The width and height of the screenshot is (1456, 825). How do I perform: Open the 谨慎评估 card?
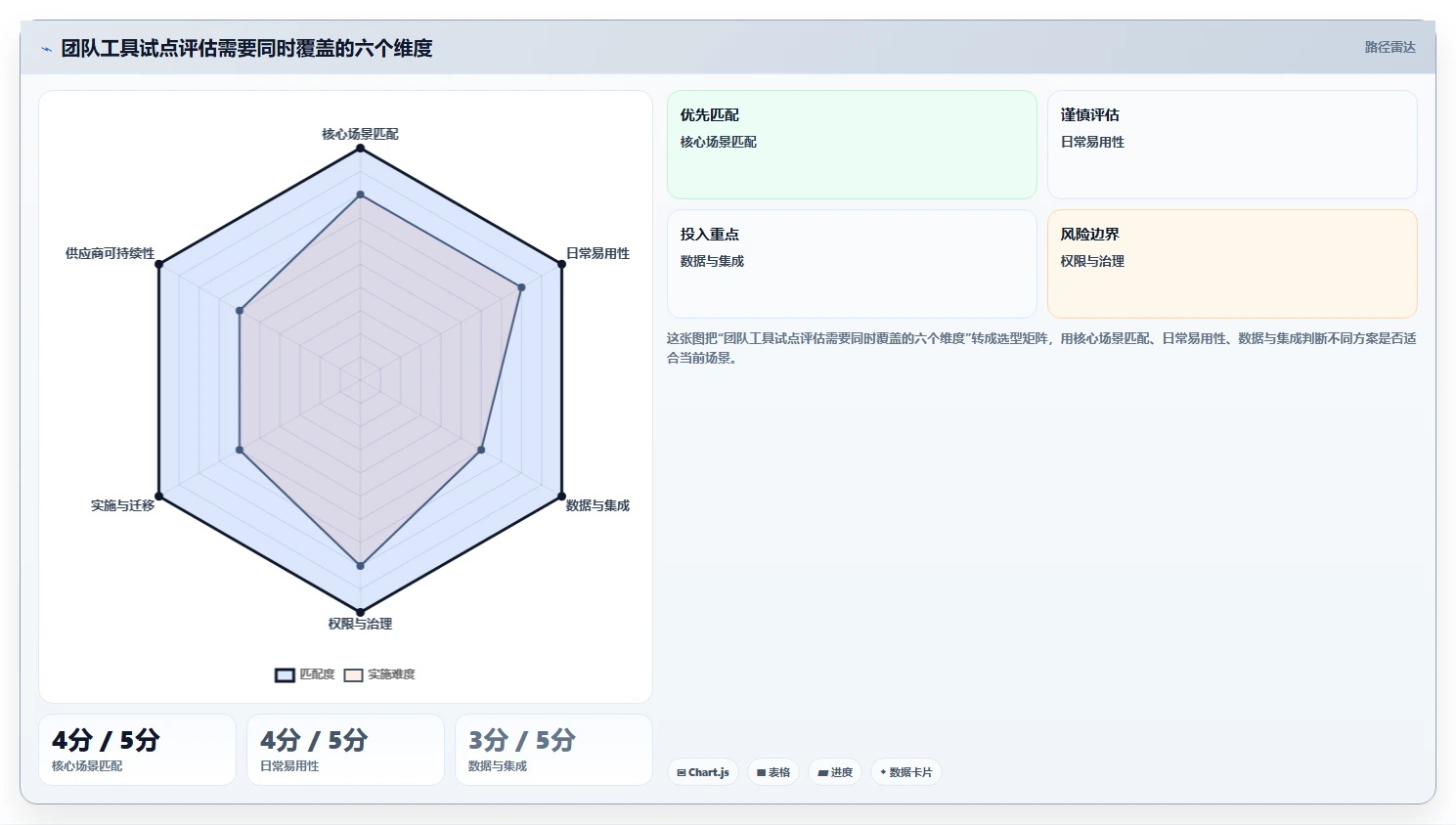(1232, 145)
